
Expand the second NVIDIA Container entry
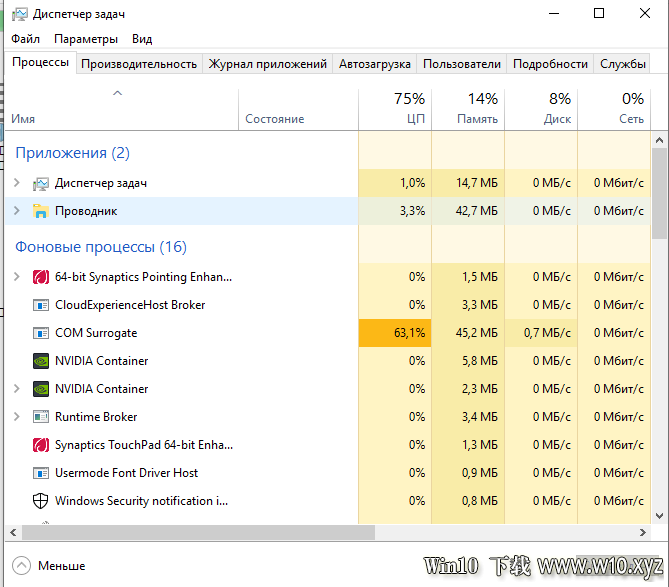click(x=17, y=389)
